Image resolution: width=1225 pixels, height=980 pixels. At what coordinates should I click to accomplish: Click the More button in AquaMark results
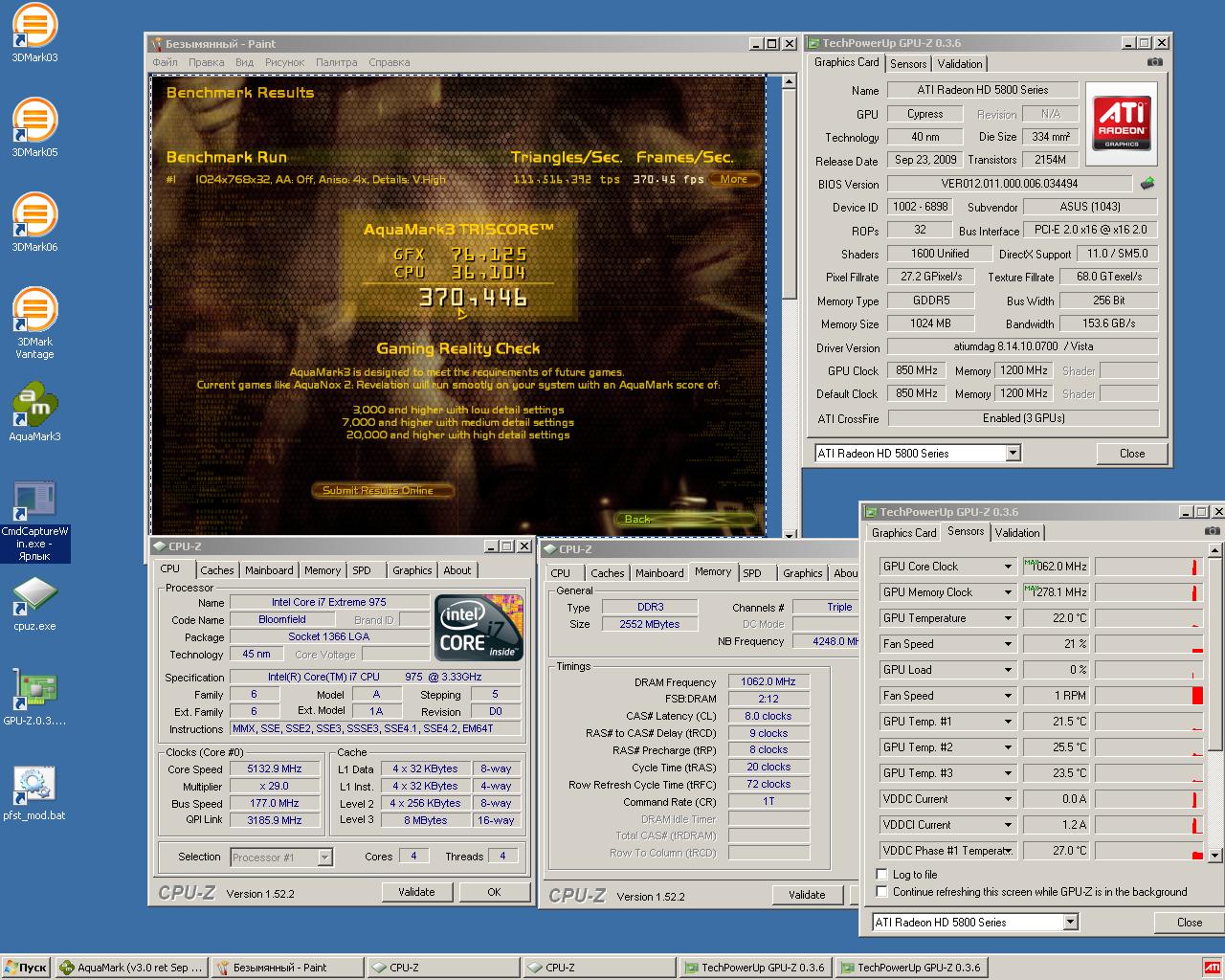pyautogui.click(x=734, y=179)
